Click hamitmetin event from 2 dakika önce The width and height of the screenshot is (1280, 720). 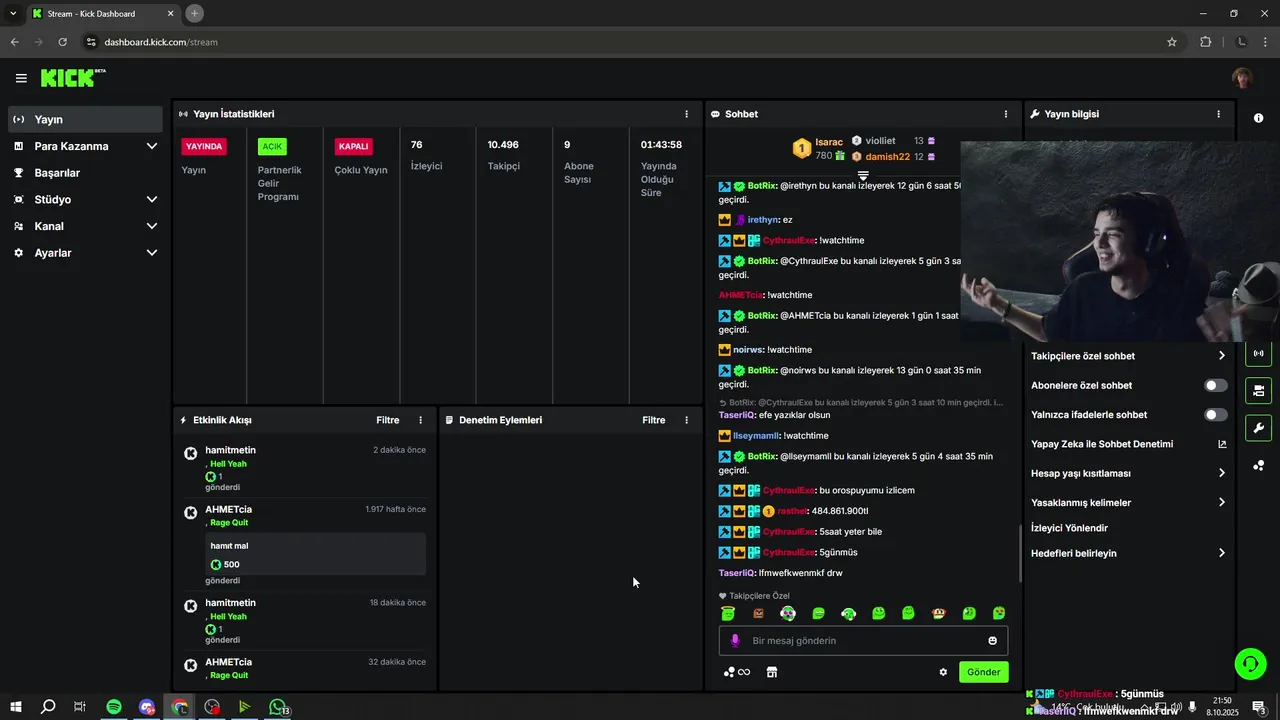pyautogui.click(x=305, y=468)
